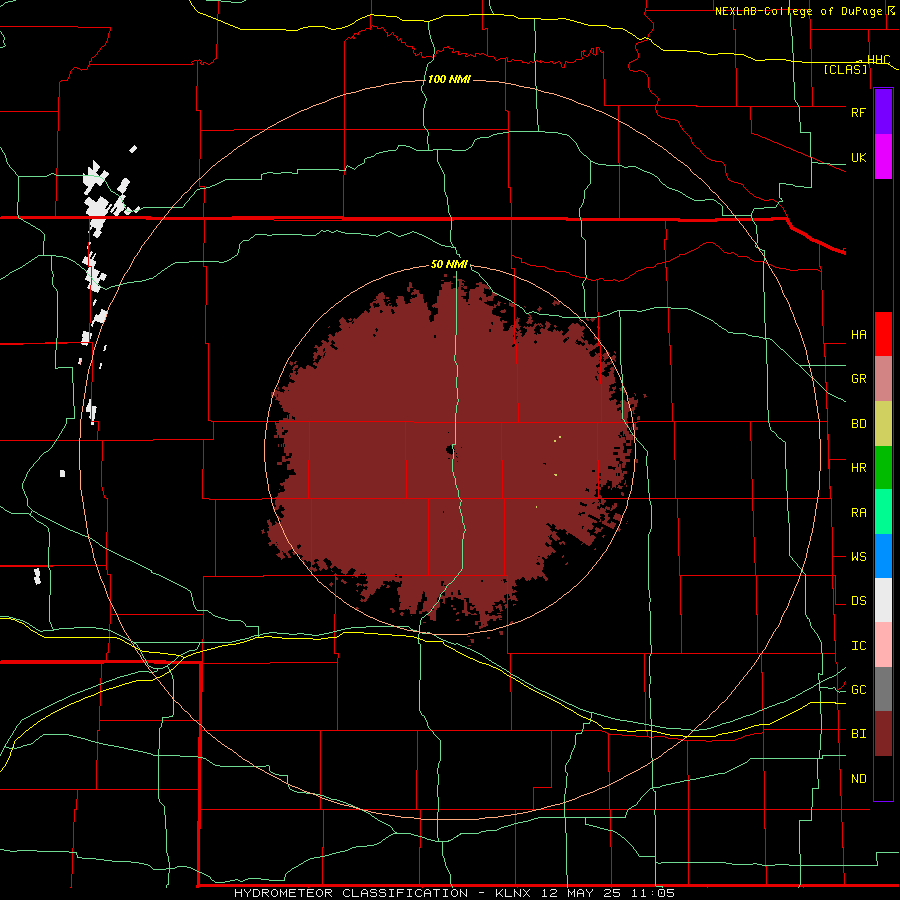Click the HA red legend swatch
This screenshot has height=900, width=900.
(883, 334)
